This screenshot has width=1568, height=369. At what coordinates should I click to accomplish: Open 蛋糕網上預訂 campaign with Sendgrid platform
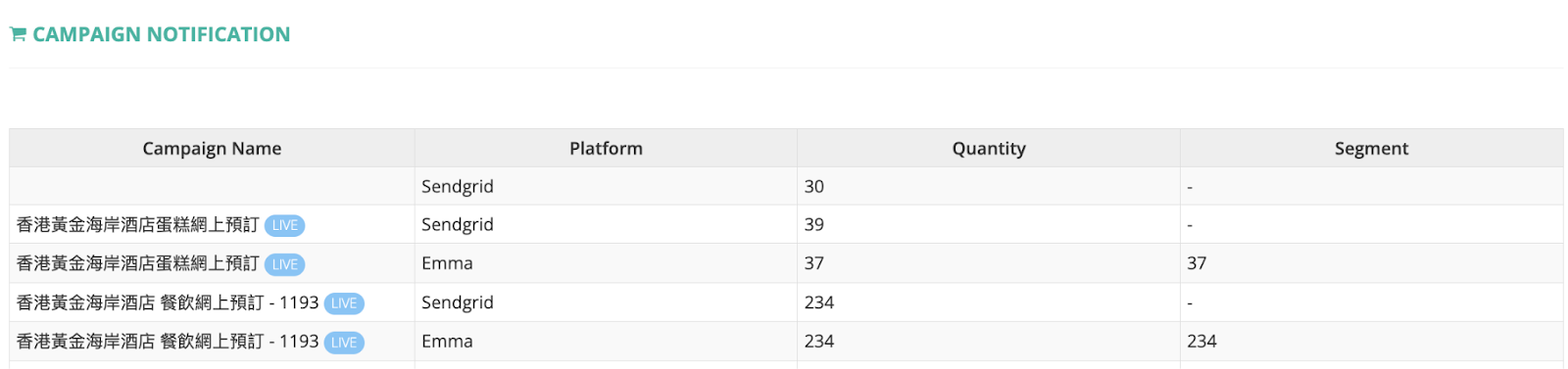(x=138, y=224)
